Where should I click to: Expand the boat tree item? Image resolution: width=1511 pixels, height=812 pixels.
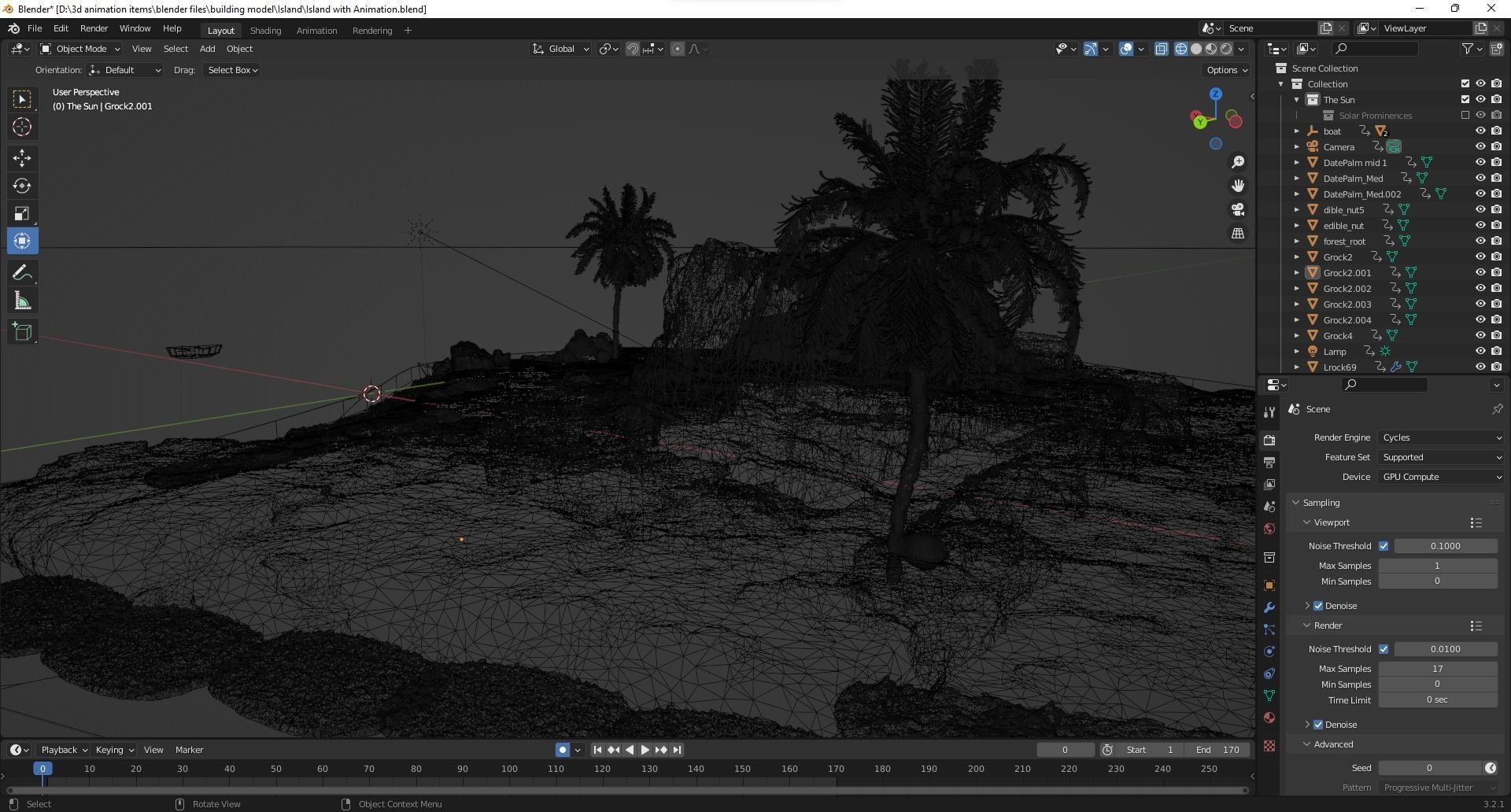coord(1297,131)
